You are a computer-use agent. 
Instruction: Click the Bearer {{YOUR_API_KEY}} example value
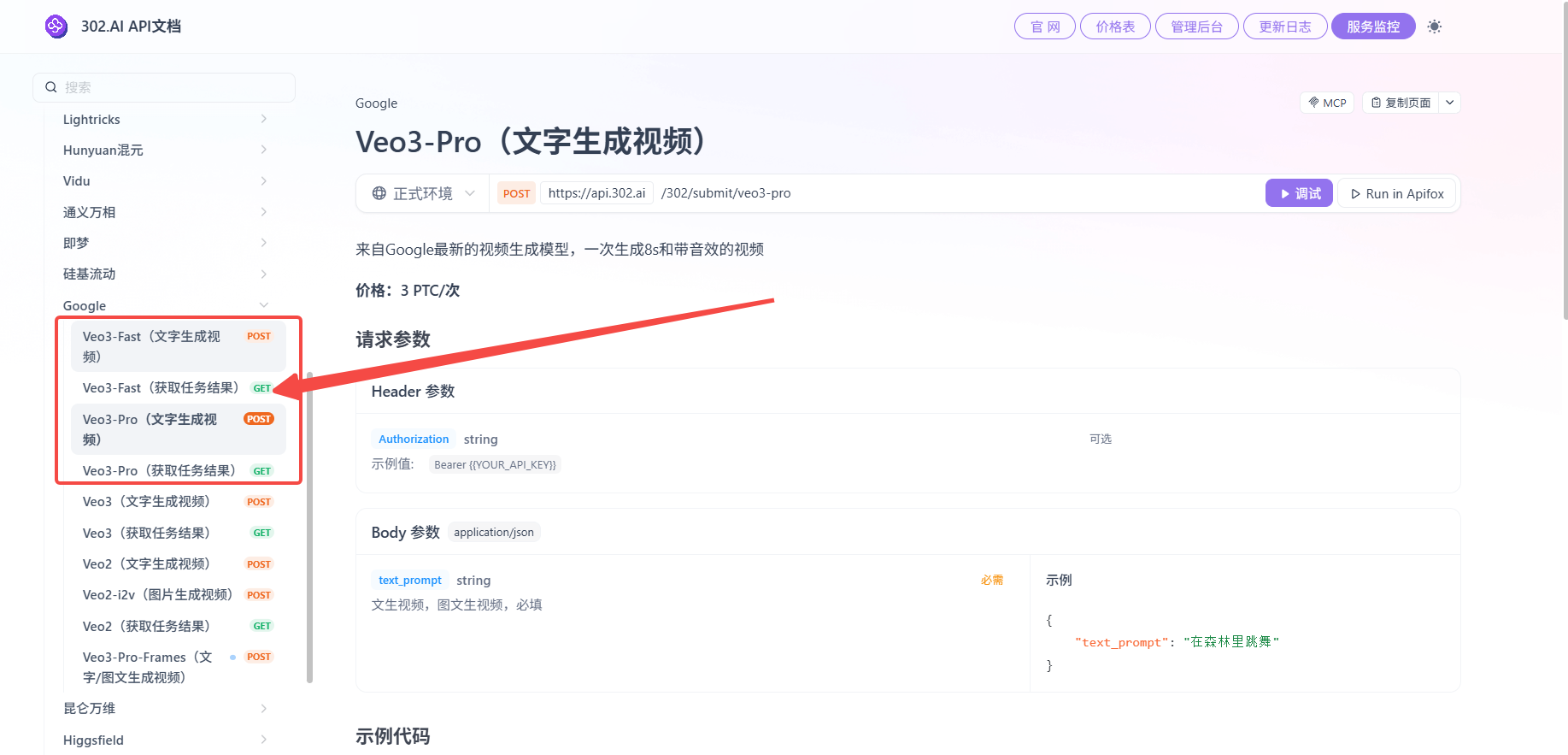point(495,464)
